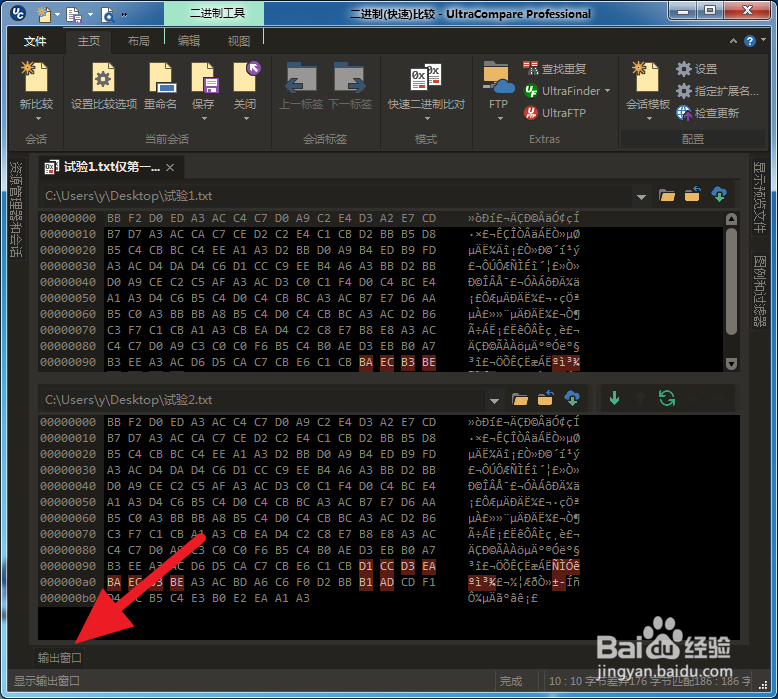
Task: Switch to the View (视图) ribbon tab
Action: click(239, 41)
